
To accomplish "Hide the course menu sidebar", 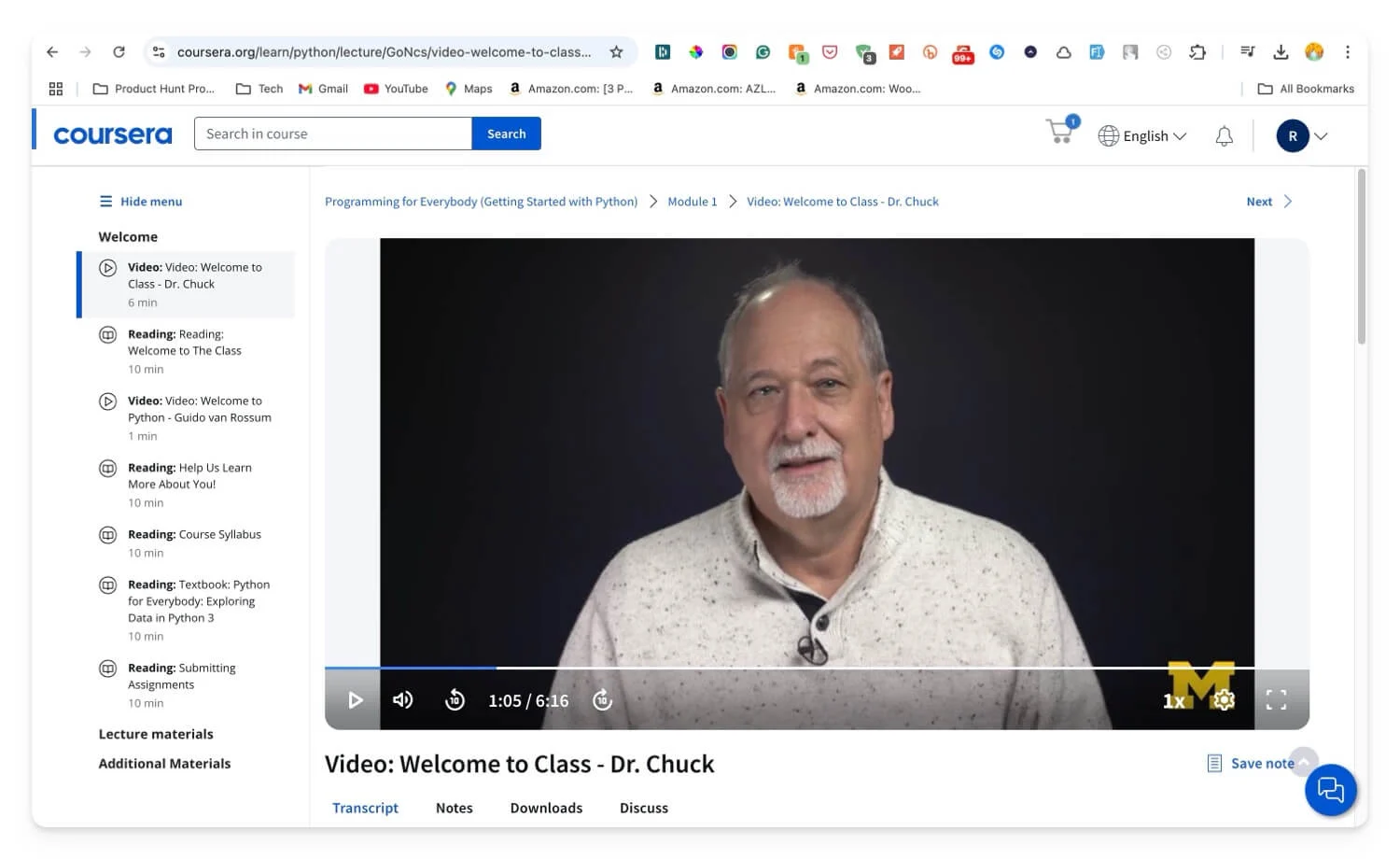I will click(141, 202).
